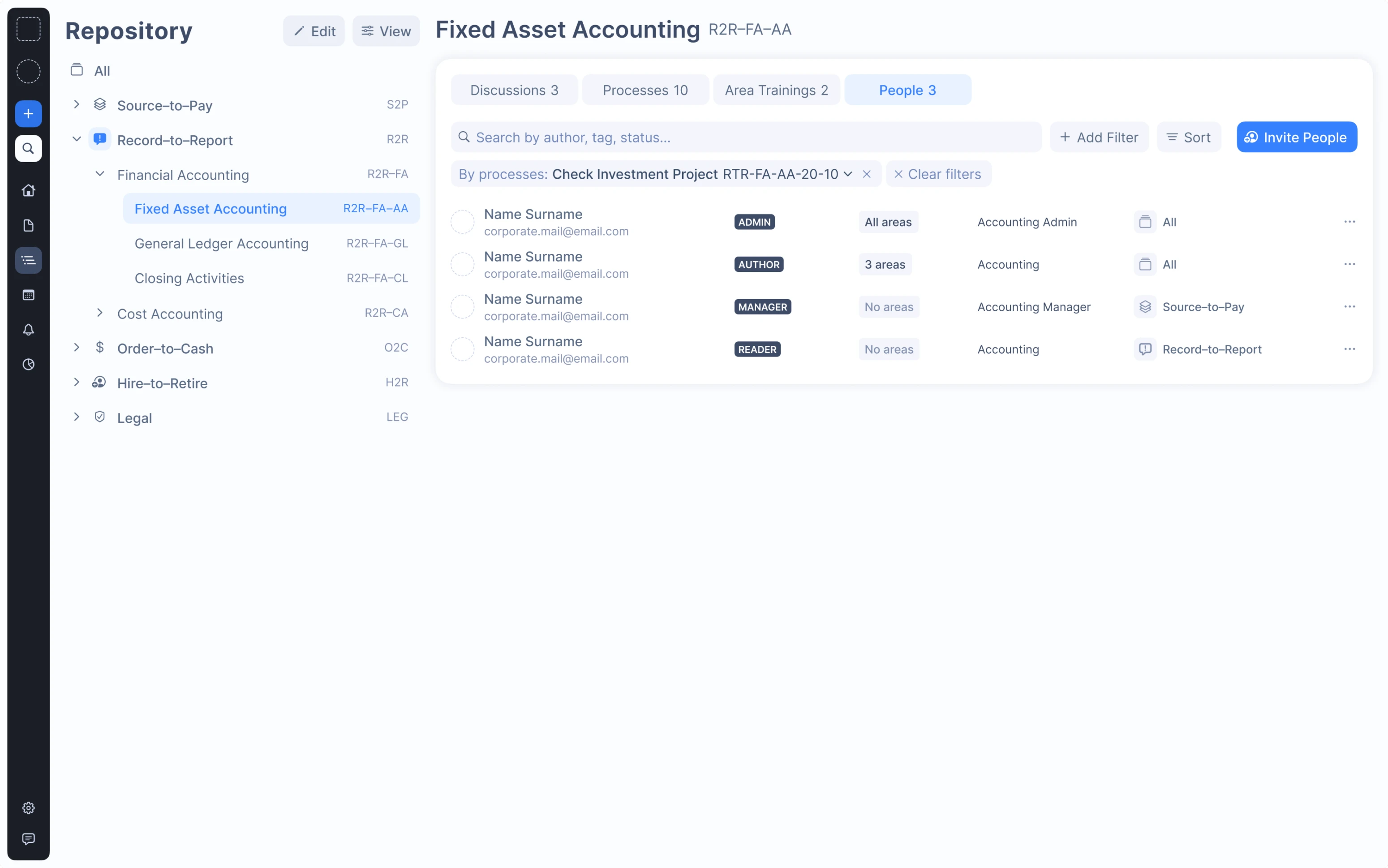Viewport: 1388px width, 868px height.
Task: Open settings gear icon in sidebar
Action: pyautogui.click(x=28, y=808)
